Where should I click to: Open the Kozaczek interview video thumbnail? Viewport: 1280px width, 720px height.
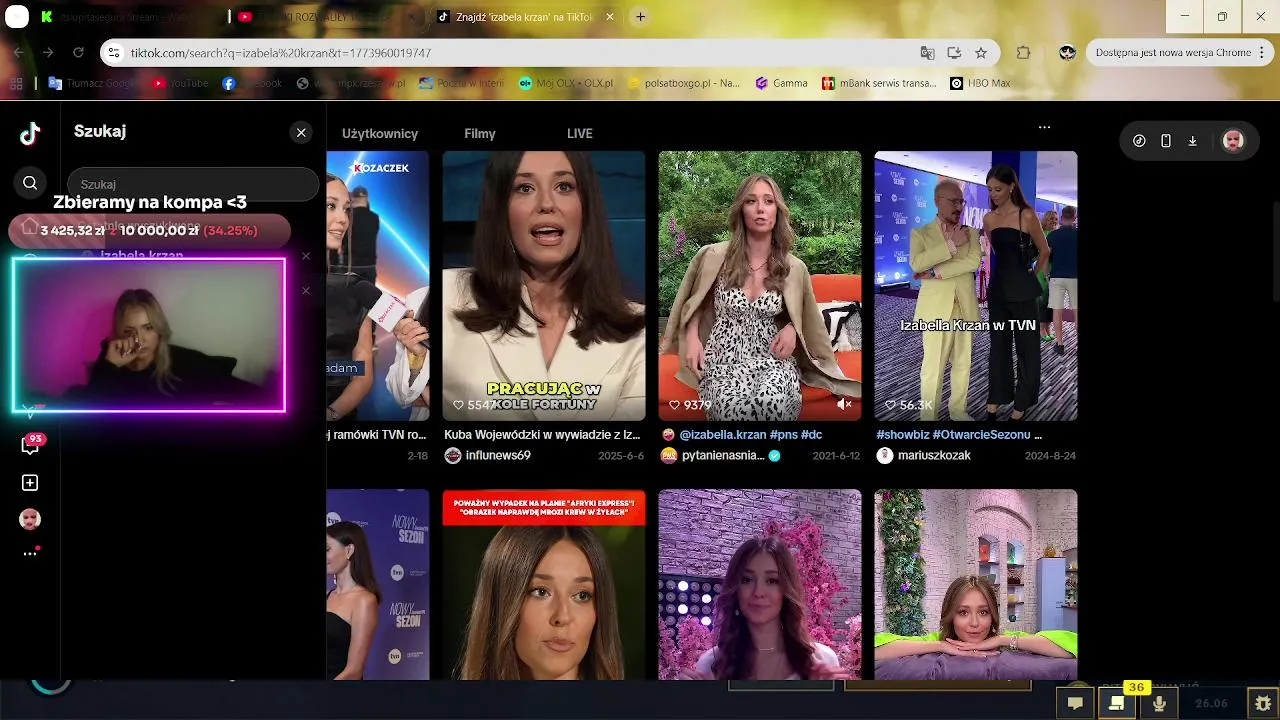coord(378,286)
